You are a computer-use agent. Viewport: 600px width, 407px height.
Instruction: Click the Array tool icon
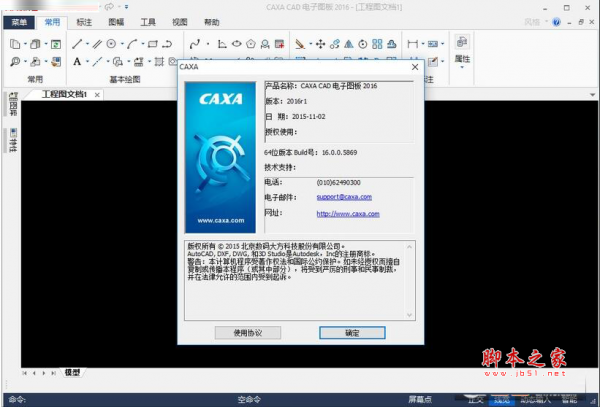click(x=377, y=44)
